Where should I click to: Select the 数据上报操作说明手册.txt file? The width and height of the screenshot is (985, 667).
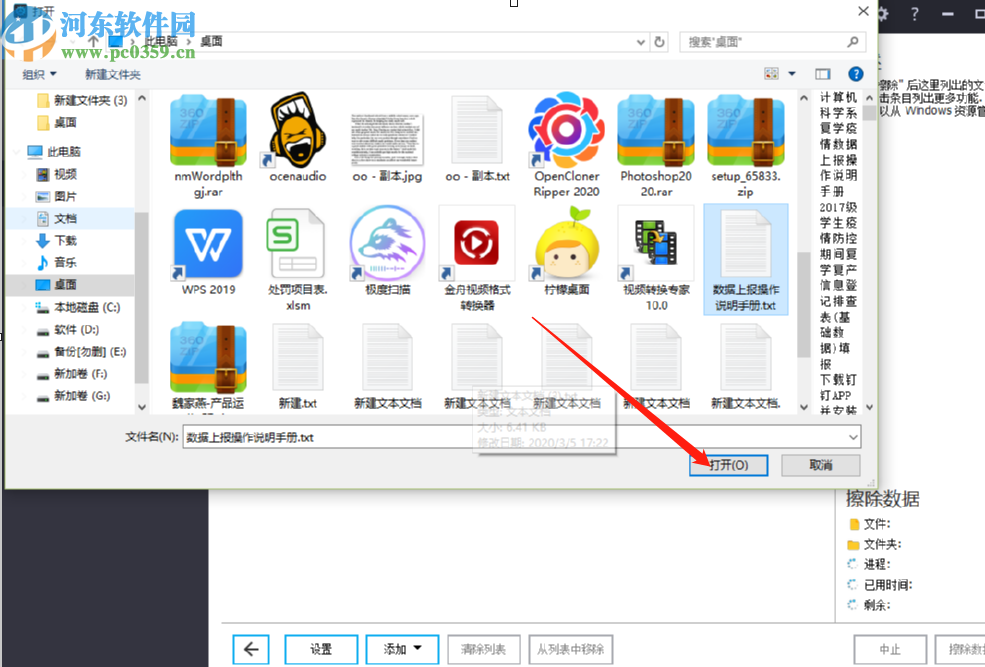[746, 259]
